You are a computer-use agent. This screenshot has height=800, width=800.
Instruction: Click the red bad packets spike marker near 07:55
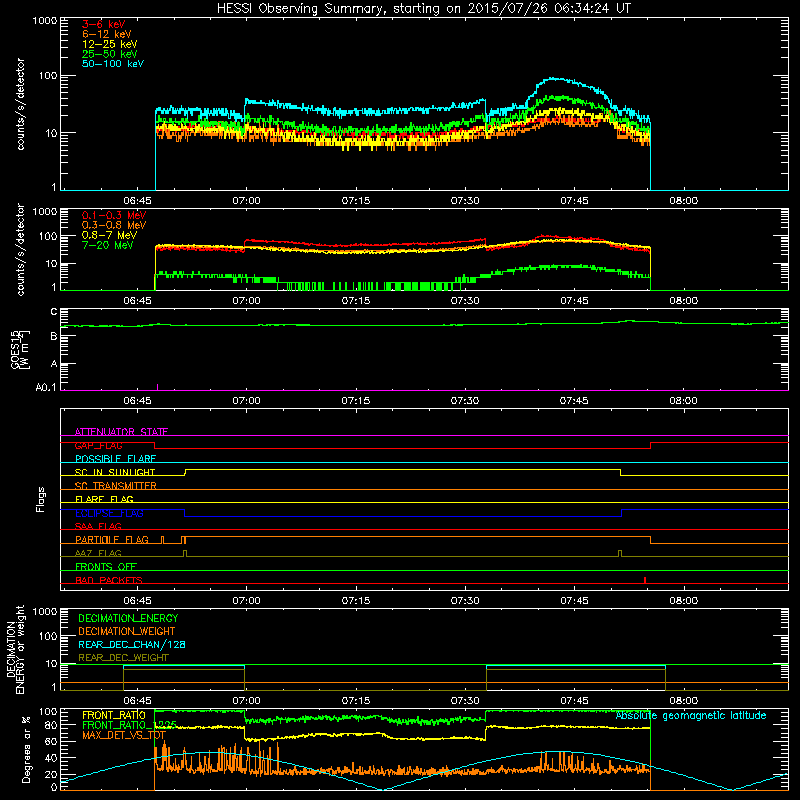pyautogui.click(x=645, y=580)
